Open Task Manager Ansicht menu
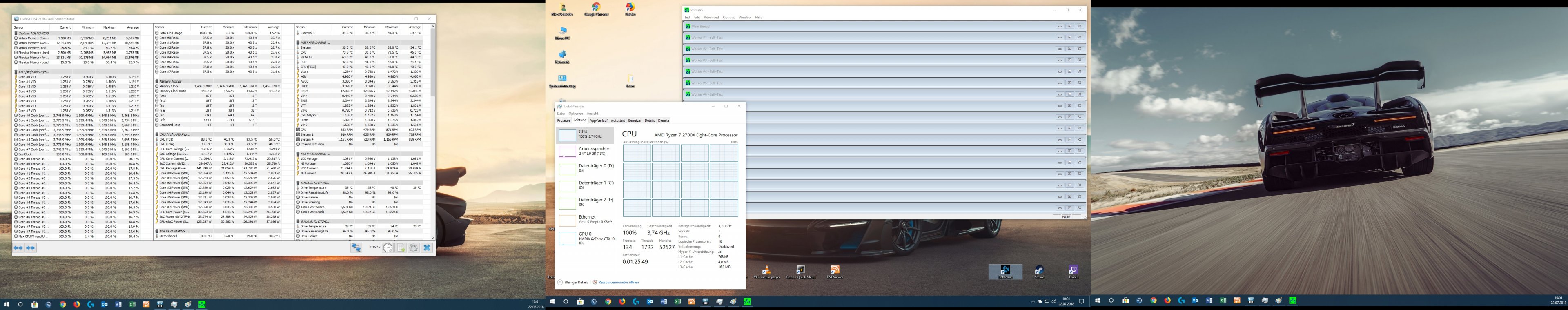This screenshot has height=310, width=1568. (x=592, y=113)
